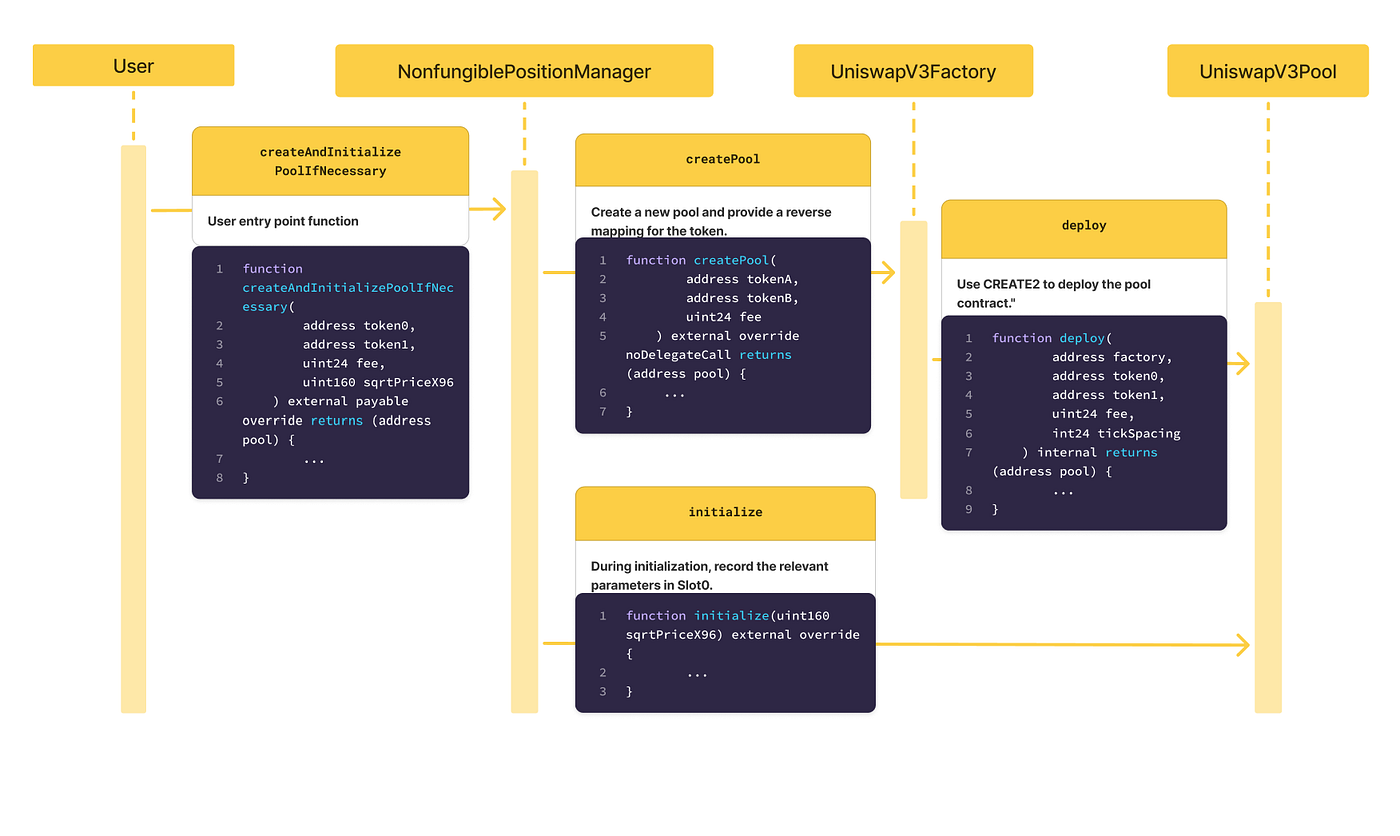
Task: Click the ") internal returns" code line
Action: [x=1090, y=452]
